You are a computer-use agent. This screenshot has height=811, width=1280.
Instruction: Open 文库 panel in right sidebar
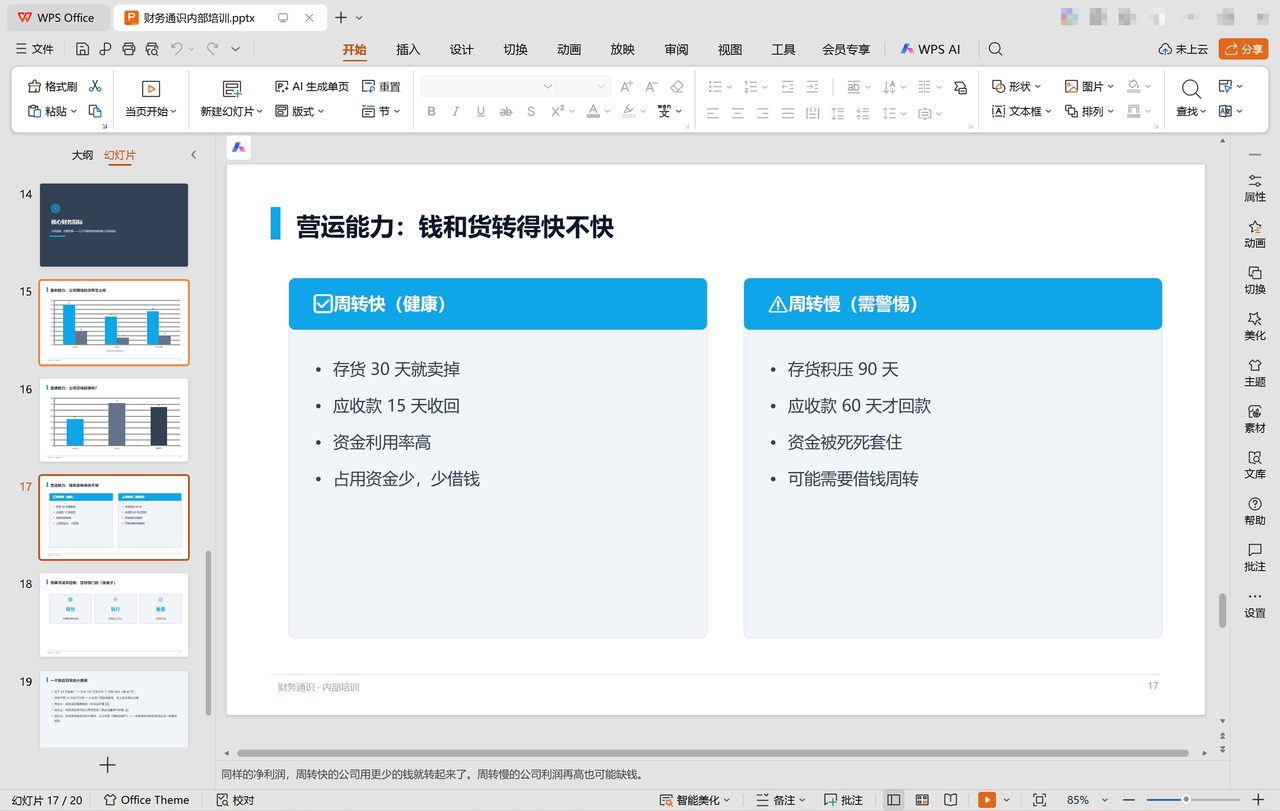tap(1255, 465)
